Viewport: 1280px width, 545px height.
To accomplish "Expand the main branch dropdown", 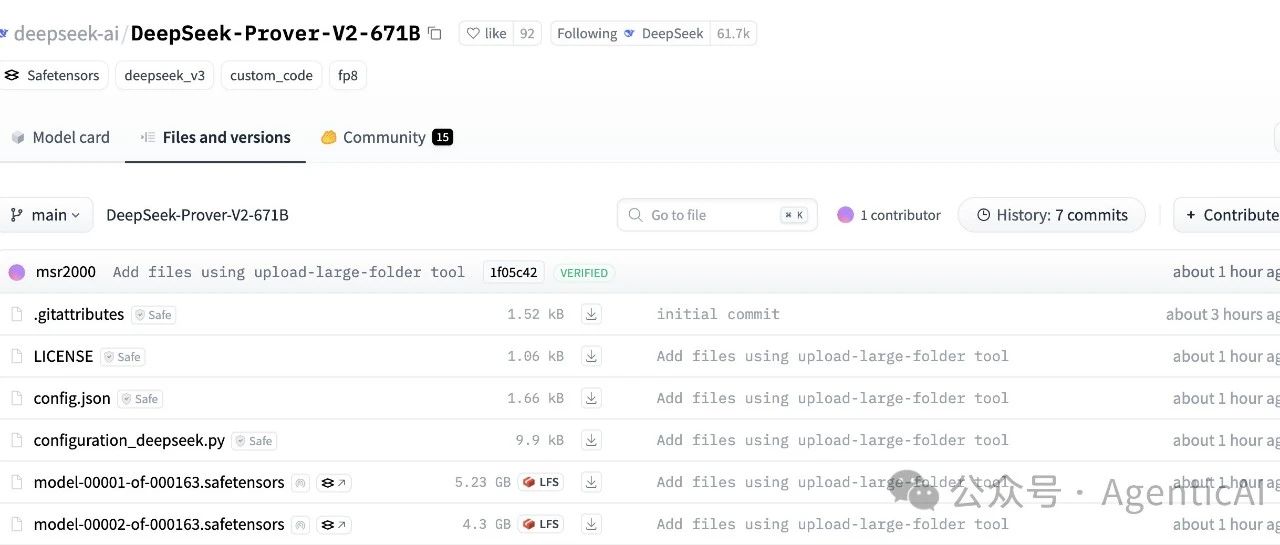I will pyautogui.click(x=45, y=215).
